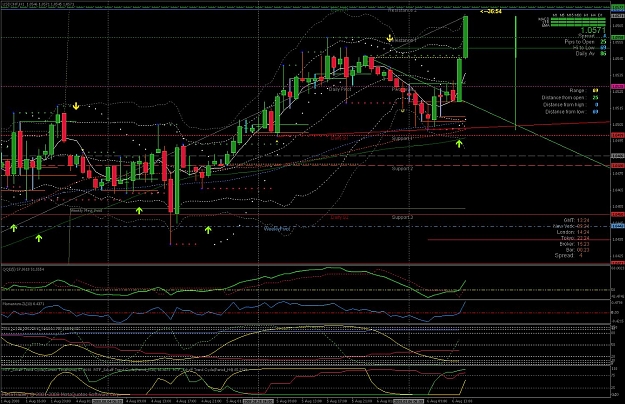The width and height of the screenshot is (625, 404).
Task: Click the Broker clock entry
Action: coord(574,244)
